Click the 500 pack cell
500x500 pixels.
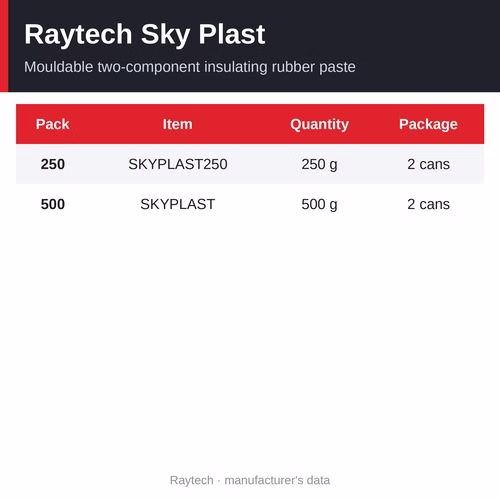(x=53, y=204)
